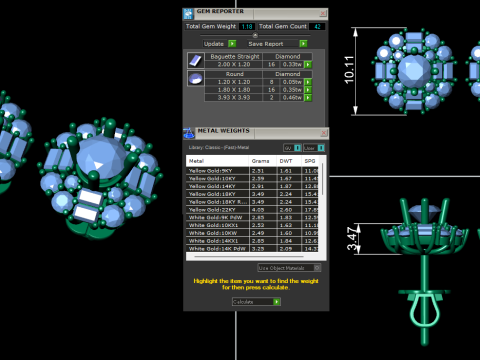Click the 3.93 X 3.93 round size cell
The image size is (480, 360).
[234, 98]
